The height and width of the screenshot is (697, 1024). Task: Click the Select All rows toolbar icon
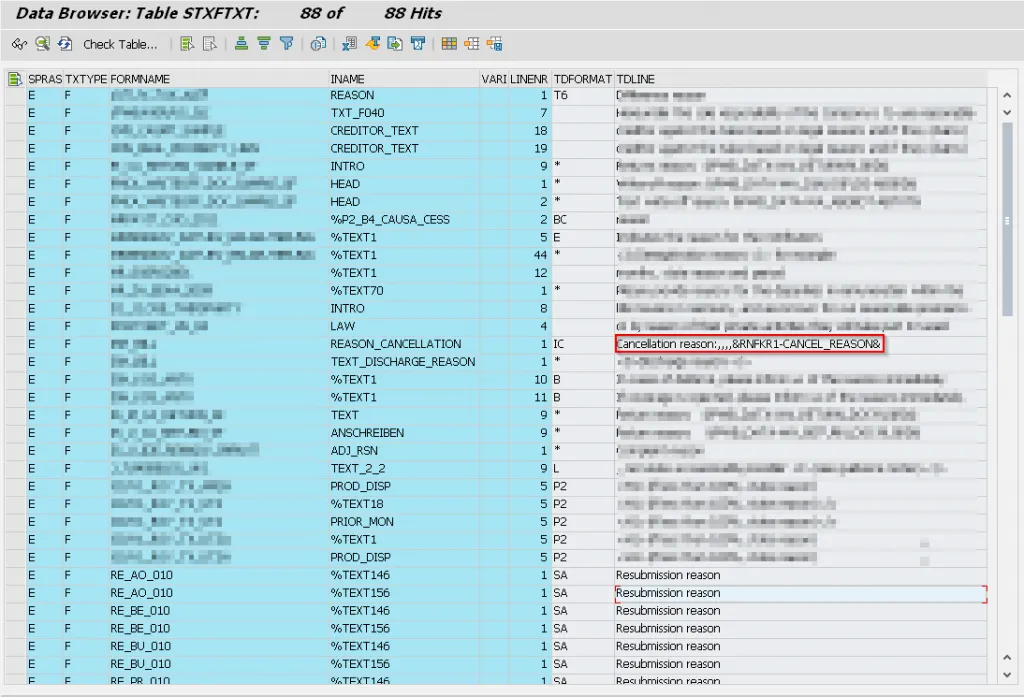click(x=186, y=44)
